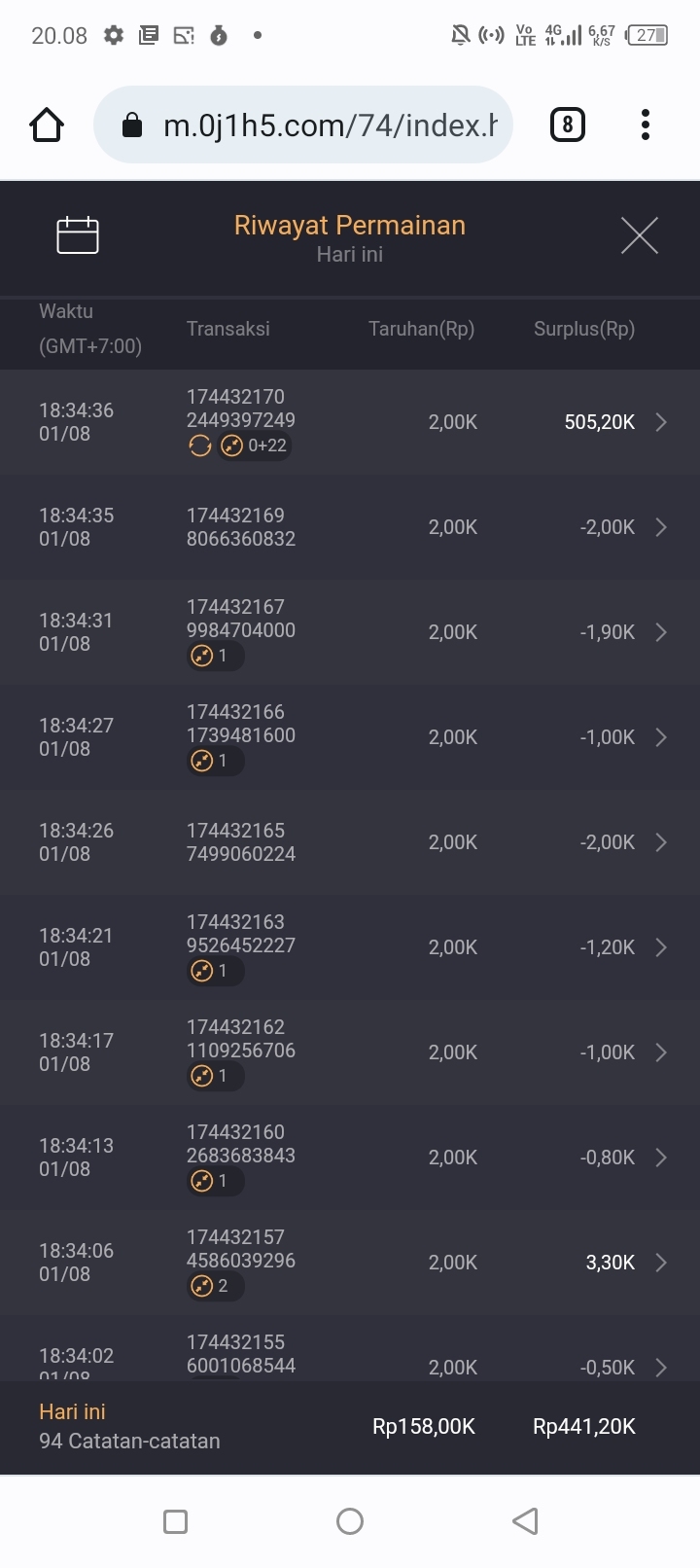This screenshot has width=700, height=1568.
Task: Tap the badge showing 2 at 18:34:06
Action: coord(214,1287)
